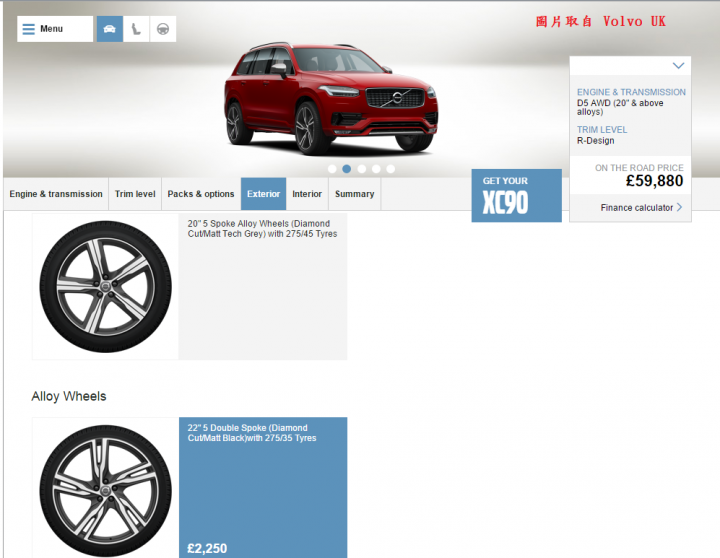Click the TRIM LEVEL heading in summary

click(x=602, y=130)
